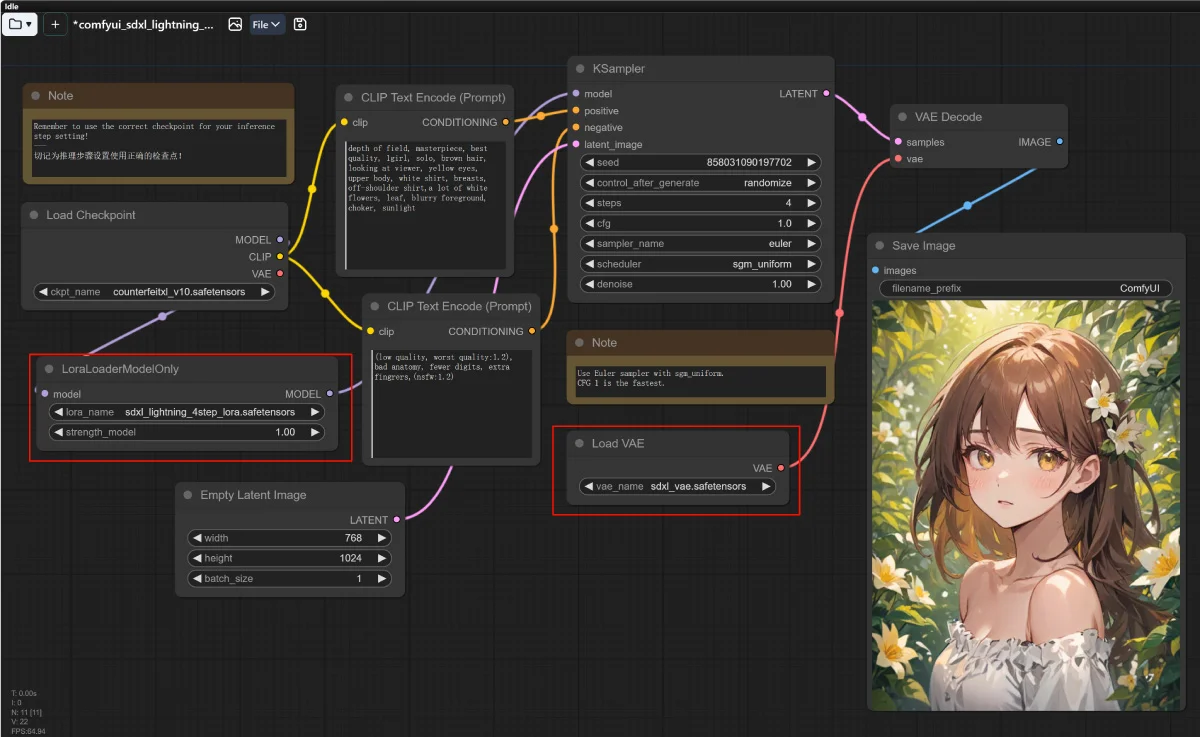Click the MODEL output port of Load Checkpoint
The height and width of the screenshot is (737, 1200).
click(x=280, y=240)
